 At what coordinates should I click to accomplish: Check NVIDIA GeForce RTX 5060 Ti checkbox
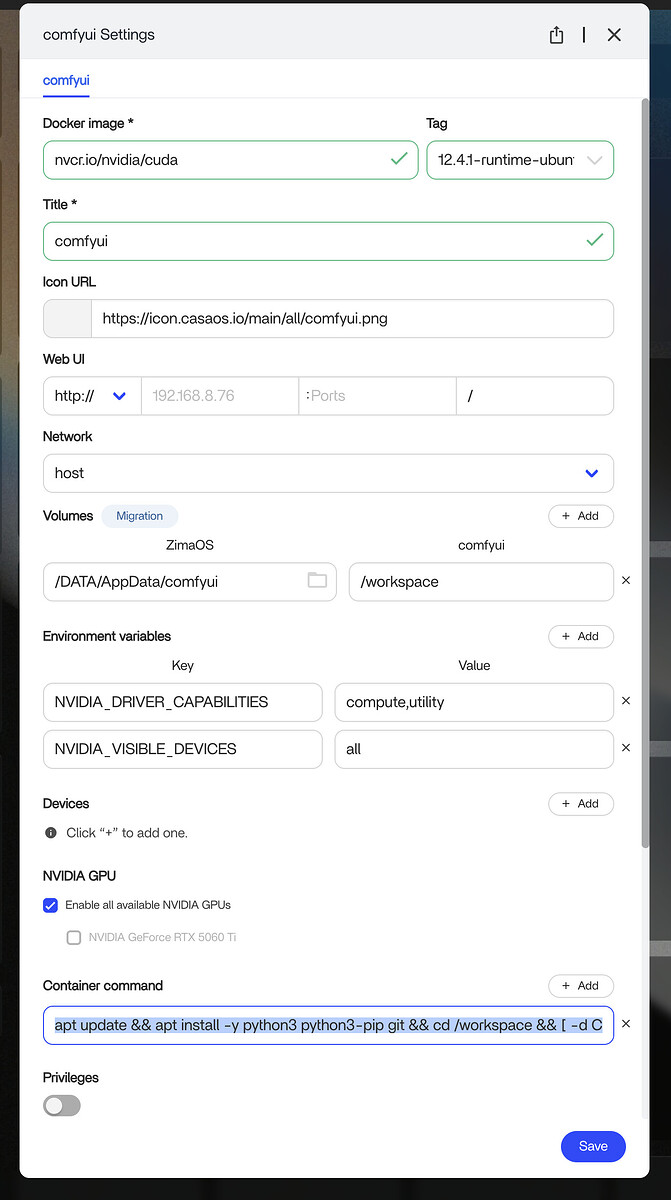pyautogui.click(x=73, y=938)
